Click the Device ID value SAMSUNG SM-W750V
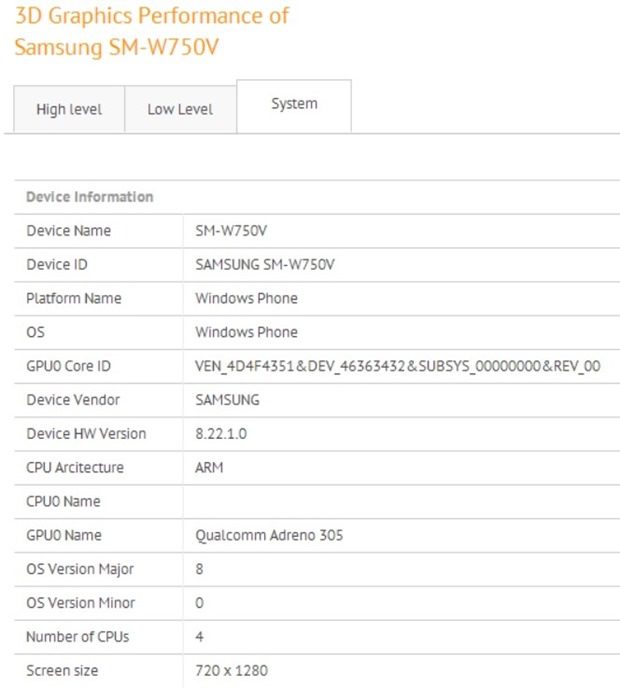Viewport: 620px width, 688px height. click(x=265, y=264)
